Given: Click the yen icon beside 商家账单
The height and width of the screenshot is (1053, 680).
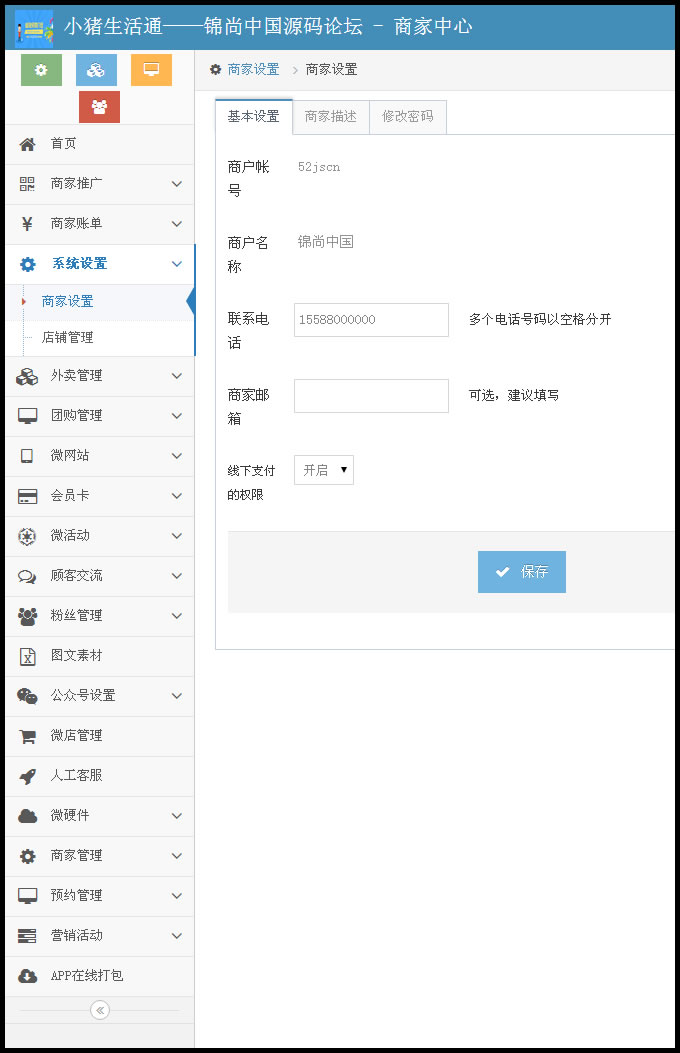Looking at the screenshot, I should 27,224.
